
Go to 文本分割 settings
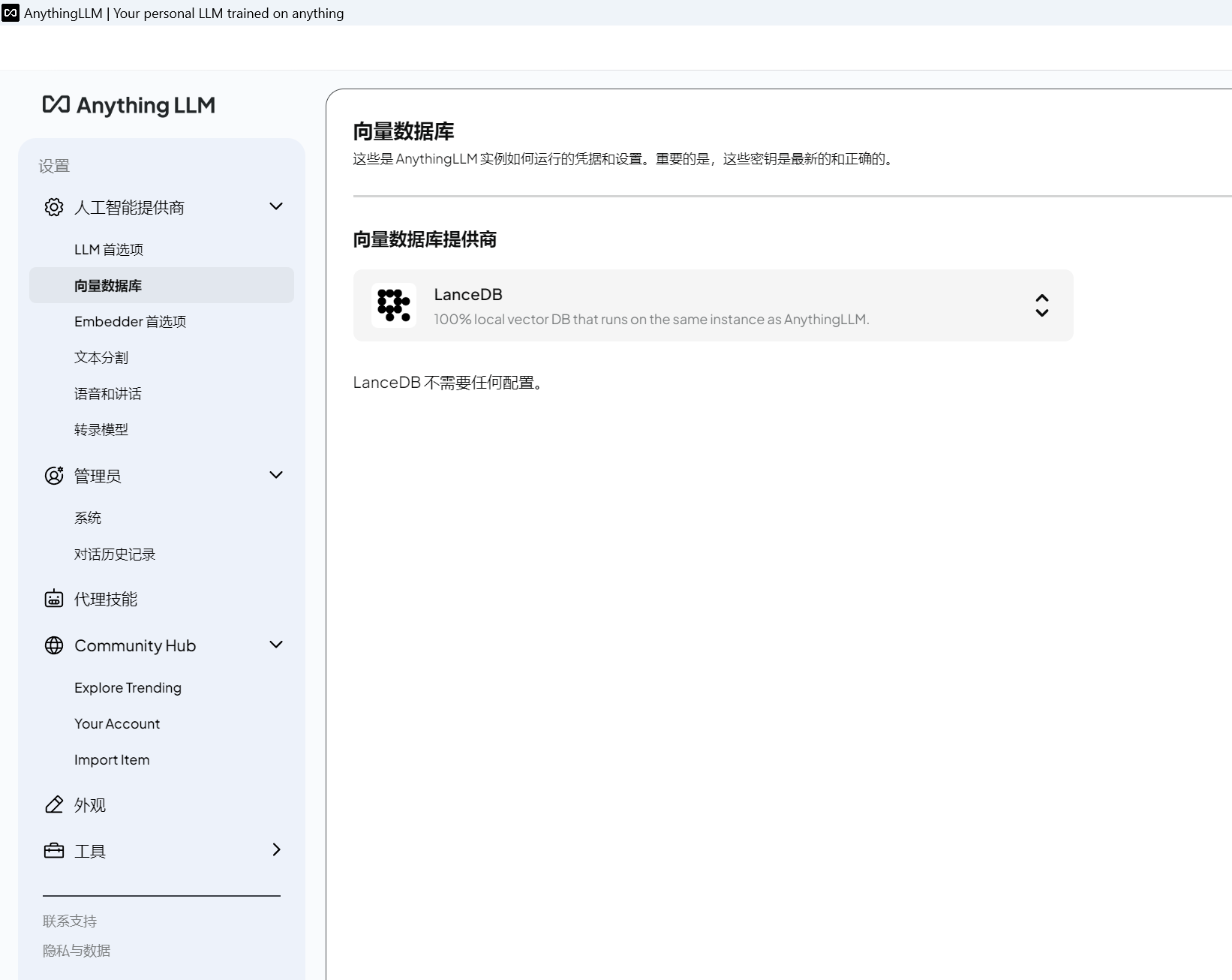tap(101, 358)
